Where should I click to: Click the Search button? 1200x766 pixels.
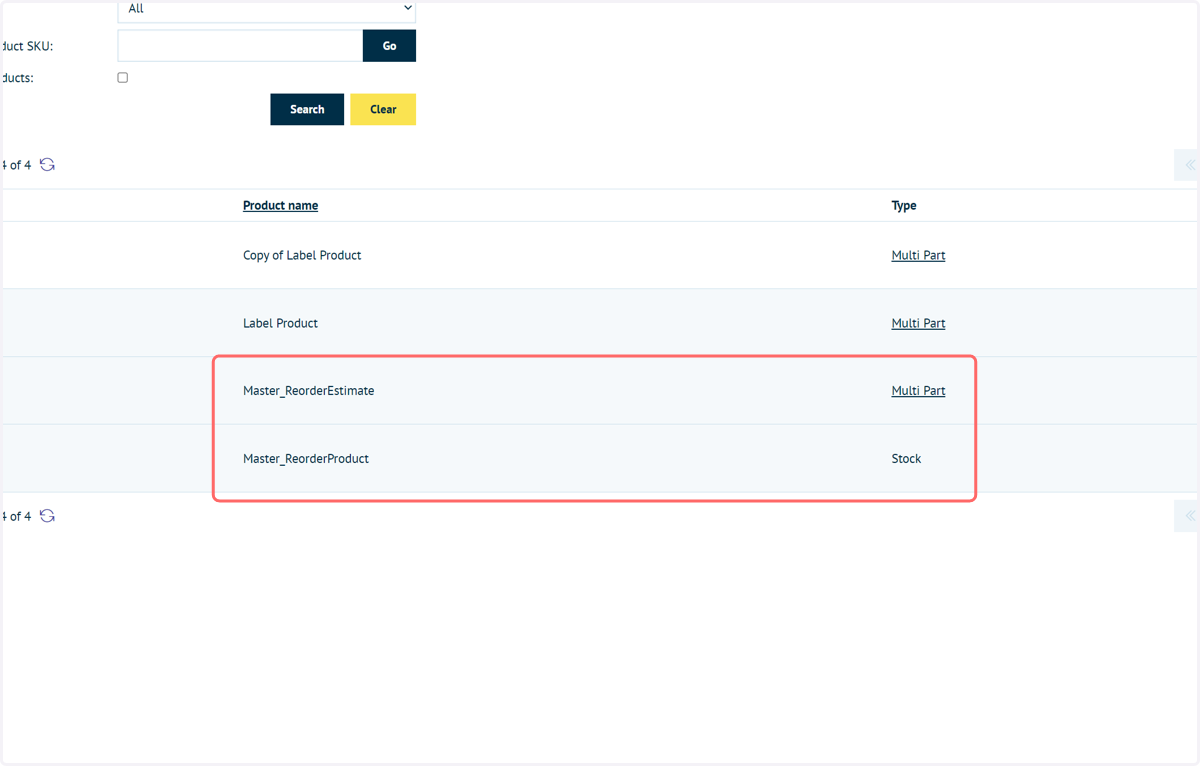307,109
